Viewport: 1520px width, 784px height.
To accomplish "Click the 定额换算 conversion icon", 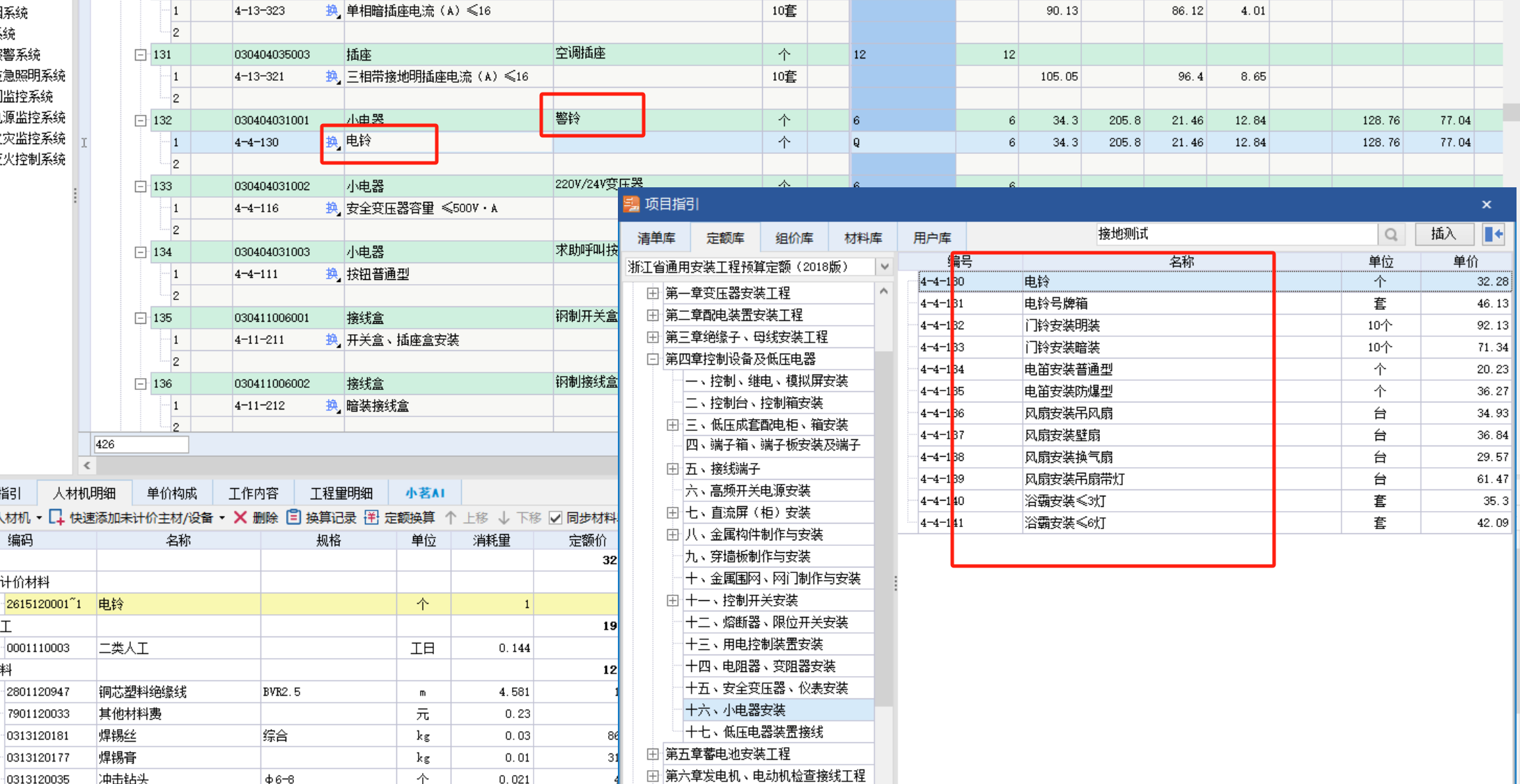I will click(x=371, y=517).
